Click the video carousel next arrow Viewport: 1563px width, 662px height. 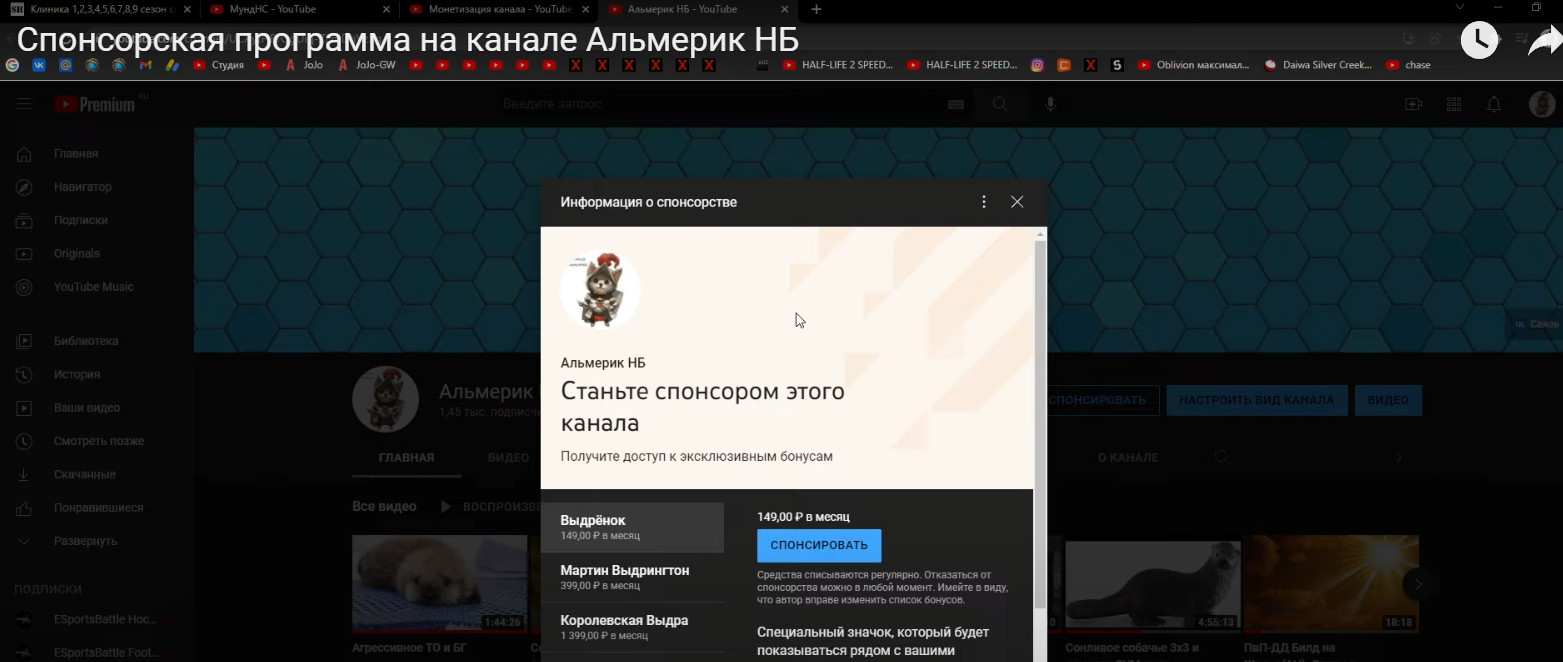tap(1417, 584)
